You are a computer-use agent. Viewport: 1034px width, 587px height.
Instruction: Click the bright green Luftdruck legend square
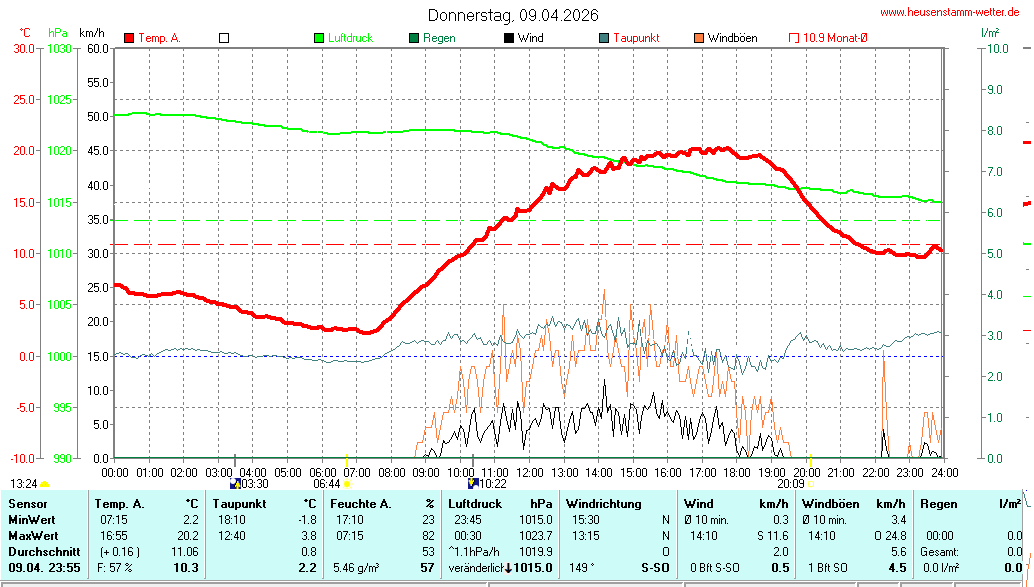click(x=319, y=38)
